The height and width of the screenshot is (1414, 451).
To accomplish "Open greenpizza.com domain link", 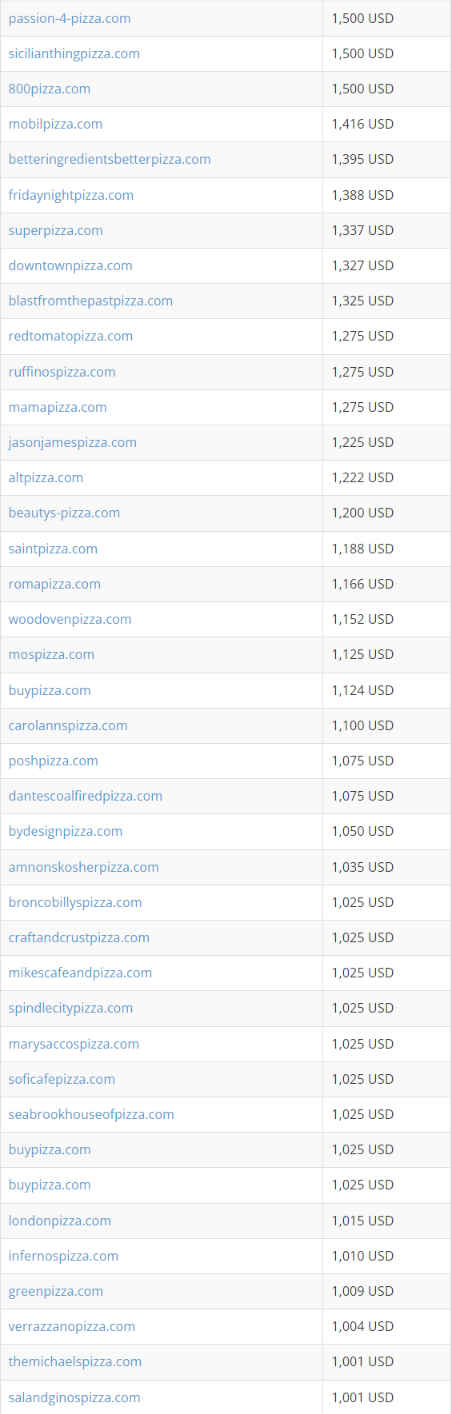I will click(55, 1291).
